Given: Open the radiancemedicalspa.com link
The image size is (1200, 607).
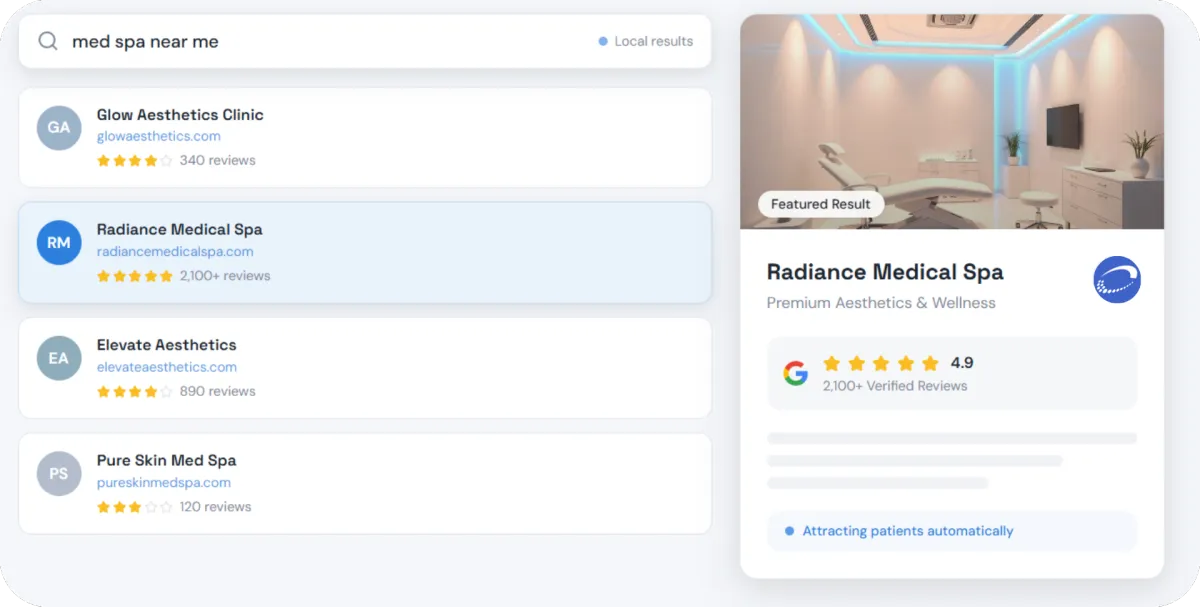Looking at the screenshot, I should coord(175,252).
